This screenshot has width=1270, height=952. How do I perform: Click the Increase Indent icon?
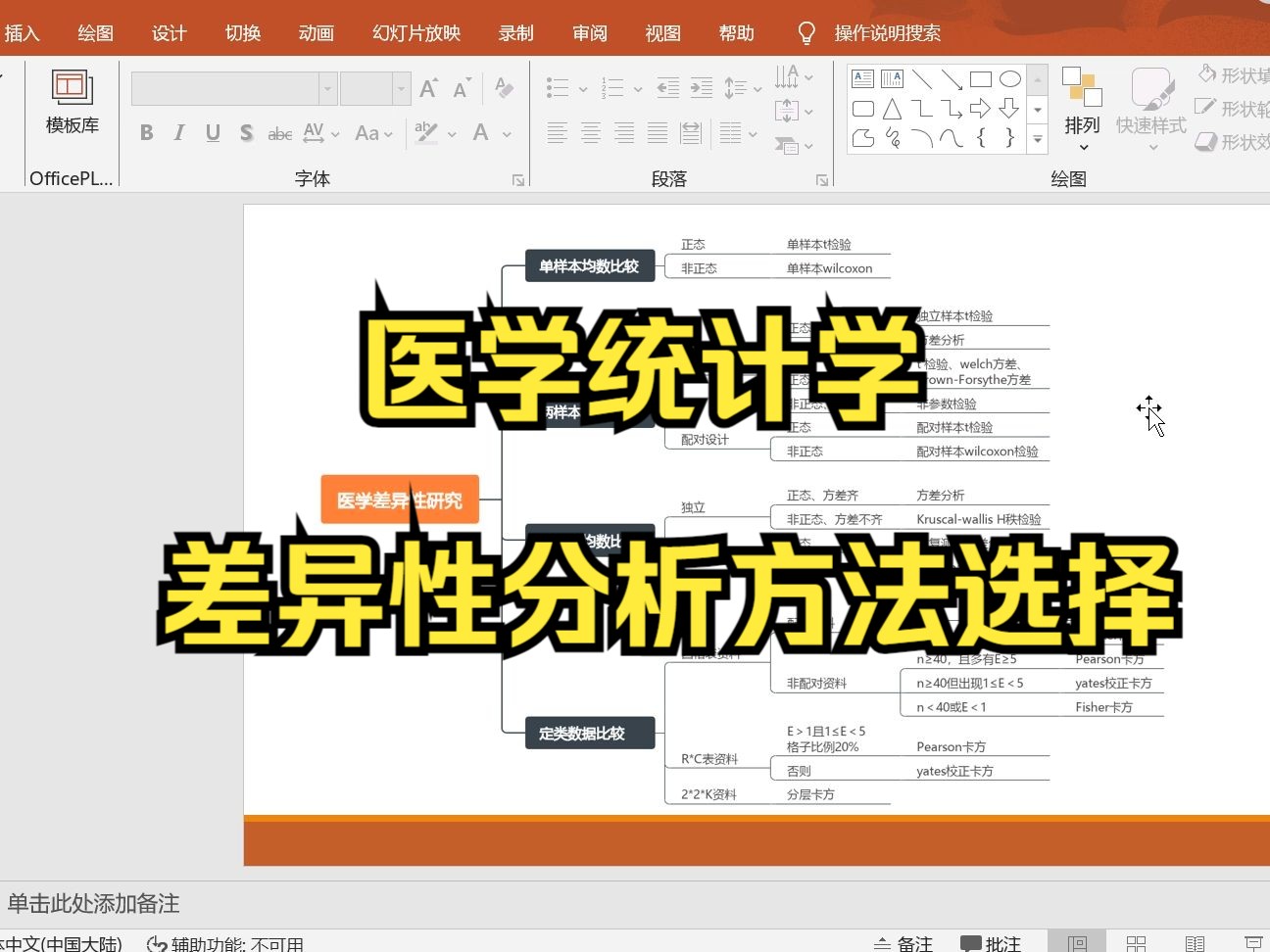click(702, 88)
